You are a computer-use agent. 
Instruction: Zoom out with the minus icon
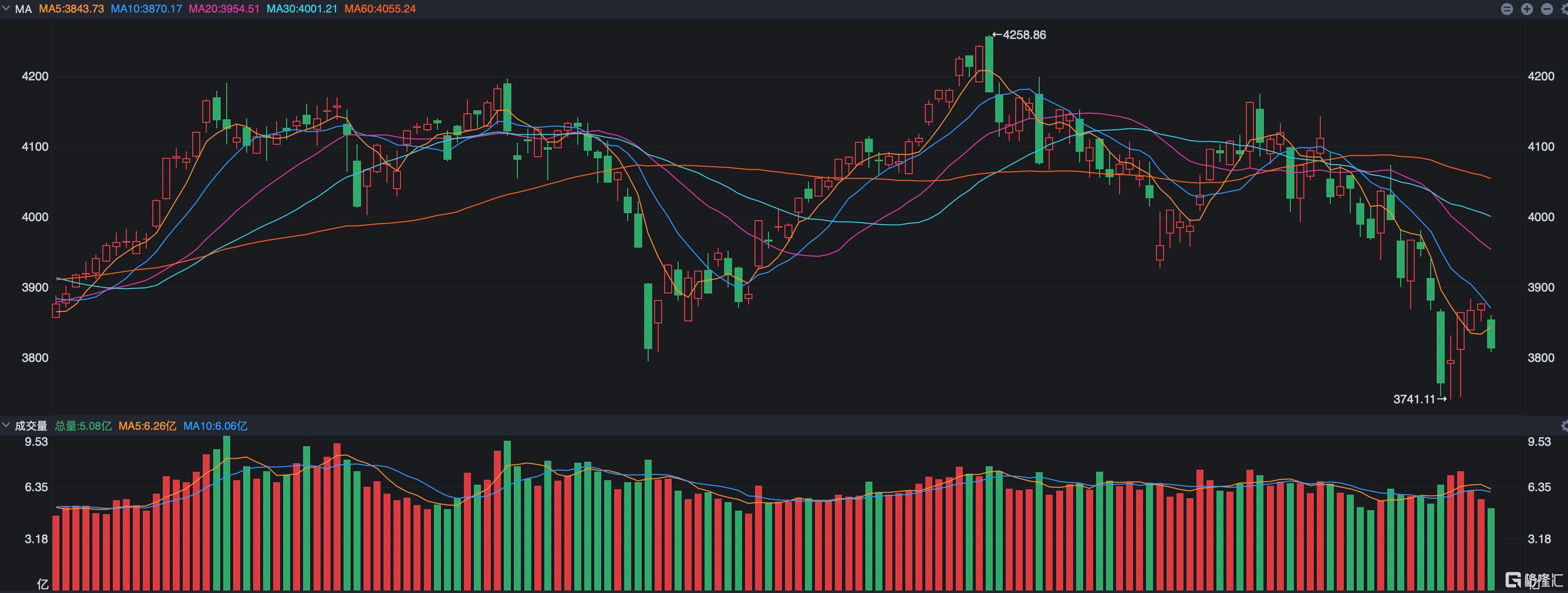tap(1547, 9)
